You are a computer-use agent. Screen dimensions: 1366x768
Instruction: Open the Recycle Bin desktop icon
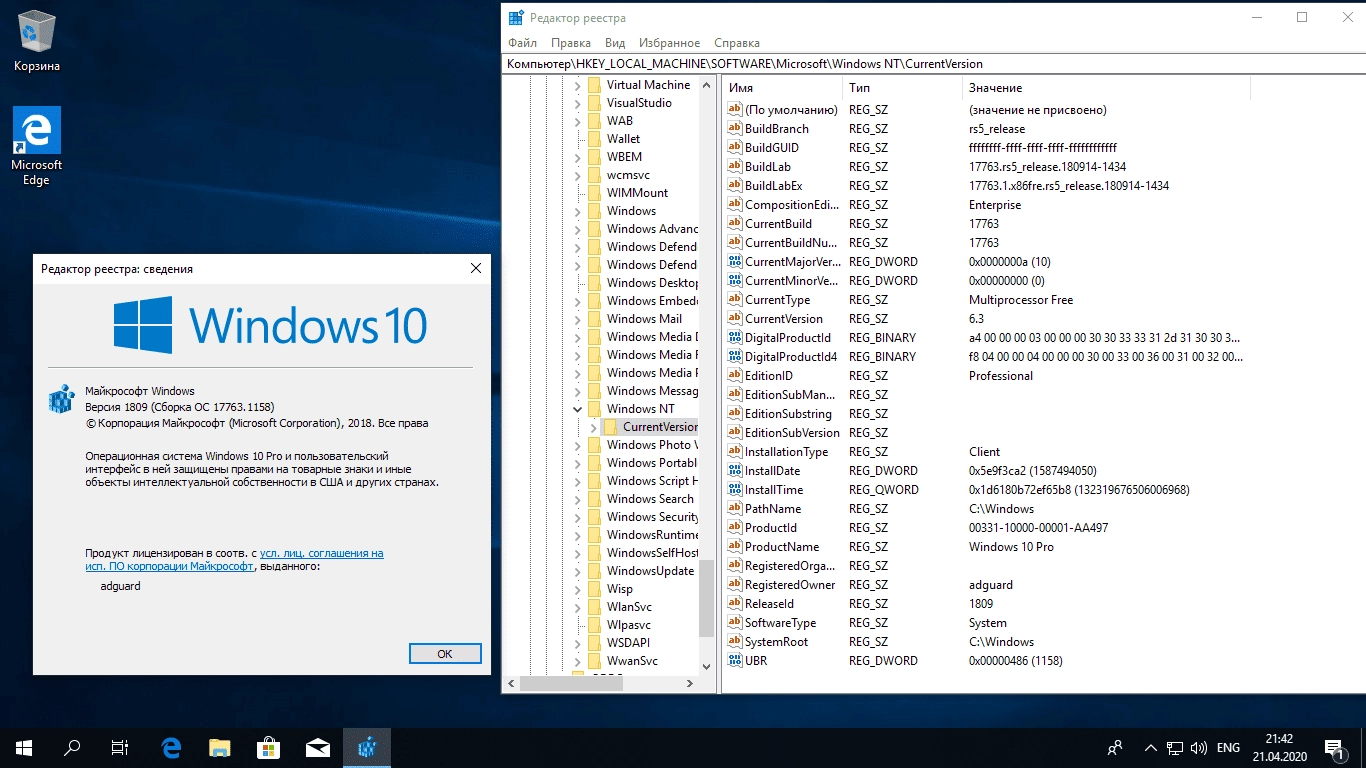coord(37,42)
